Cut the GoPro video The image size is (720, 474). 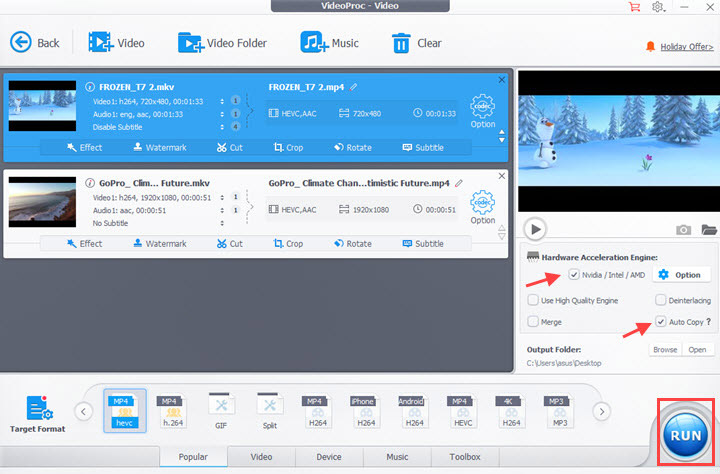[230, 243]
